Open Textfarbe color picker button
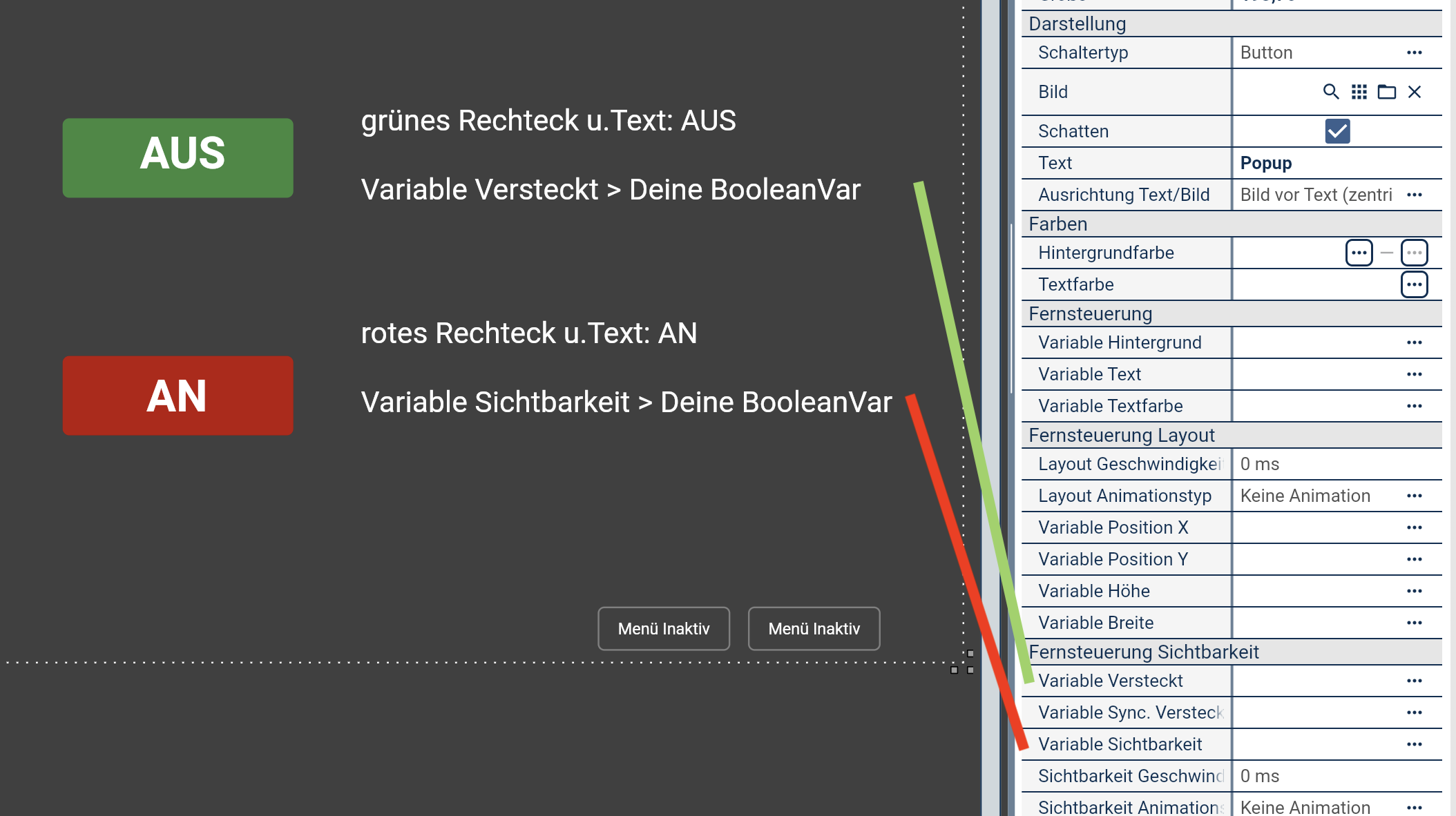 point(1414,284)
